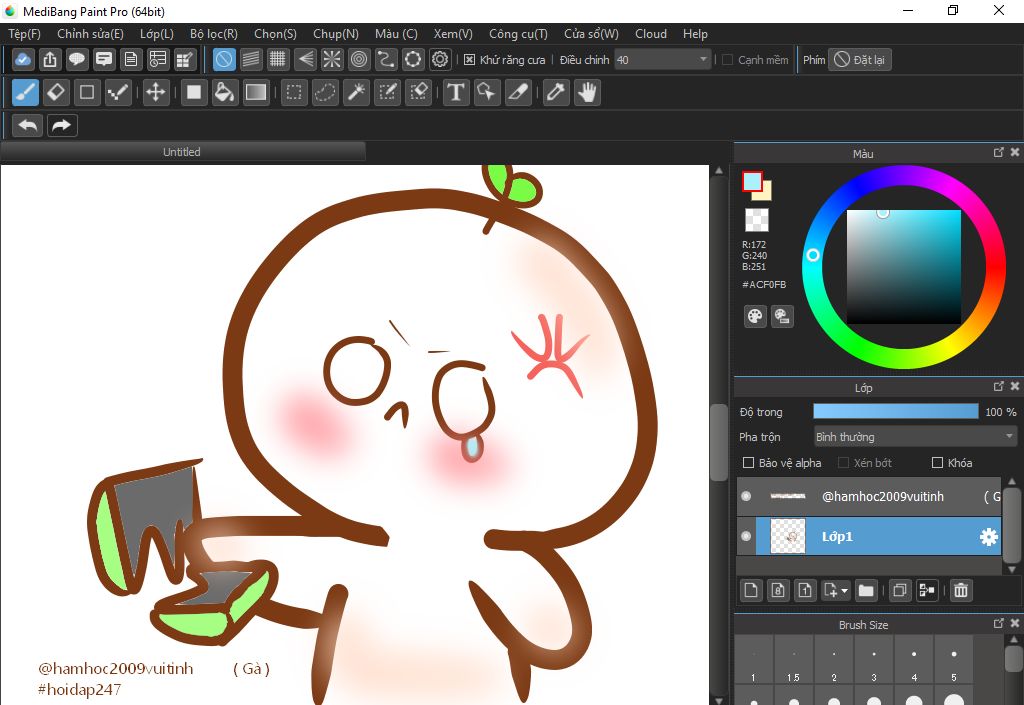Open the Điều chỉnh value dropdown
This screenshot has width=1024, height=705.
[663, 59]
